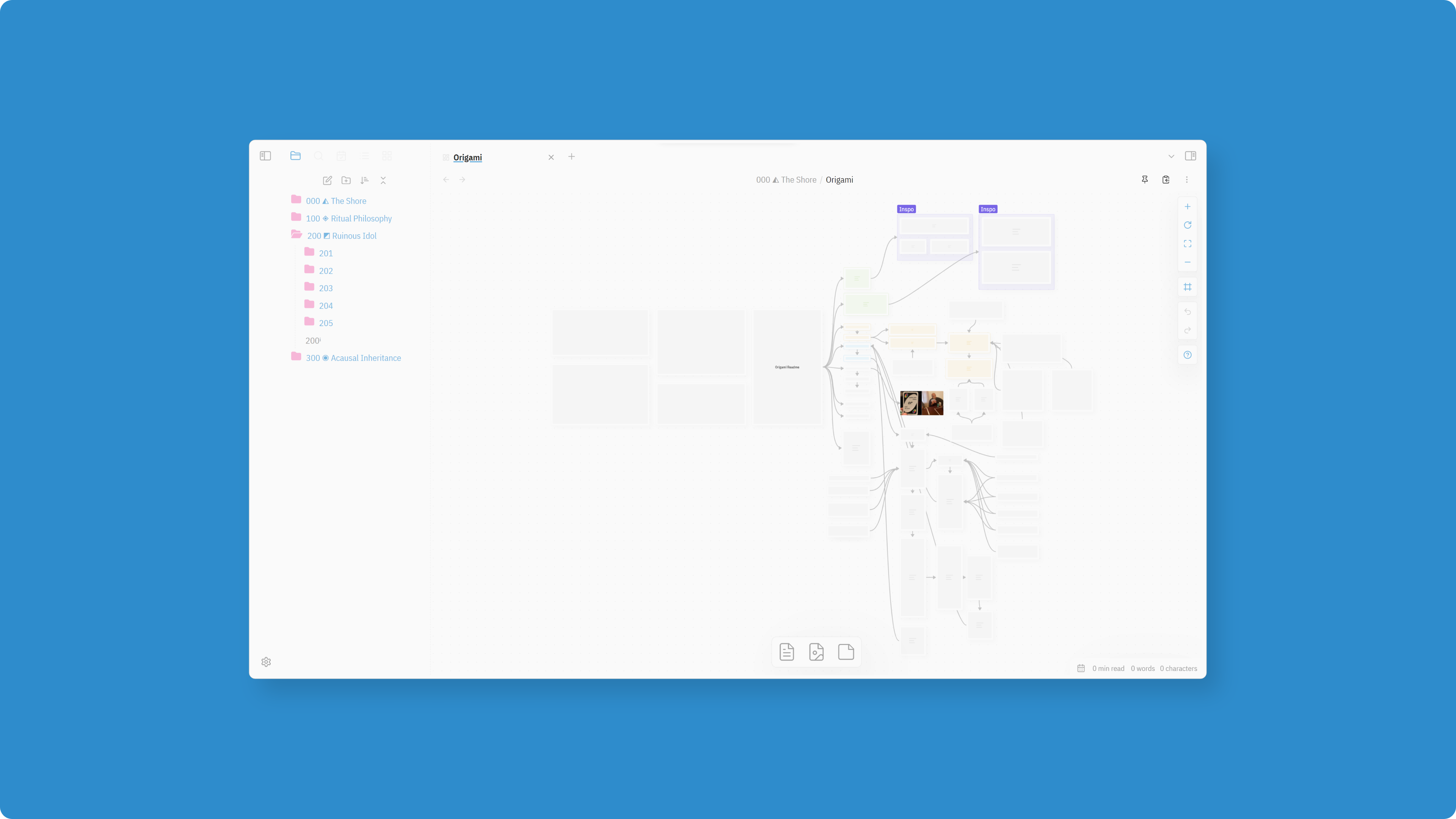Open The Shore breadcrumb link

pyautogui.click(x=786, y=180)
